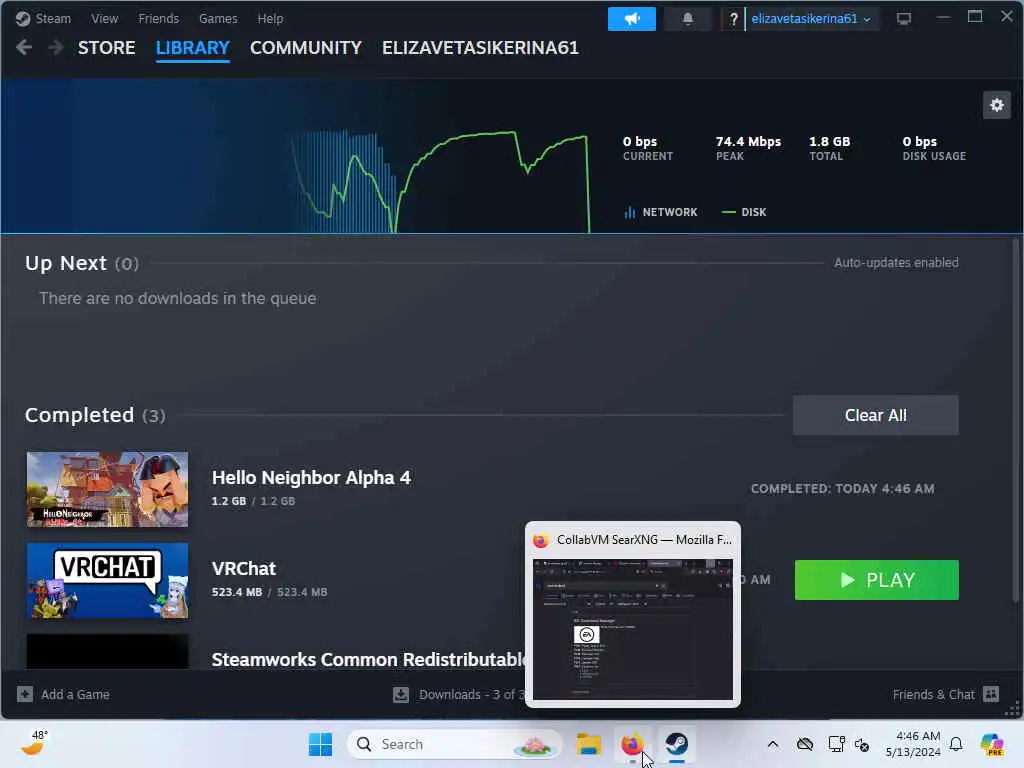1024x768 pixels.
Task: Select Hello Neighbor Alpha 4 title
Action: (x=312, y=477)
